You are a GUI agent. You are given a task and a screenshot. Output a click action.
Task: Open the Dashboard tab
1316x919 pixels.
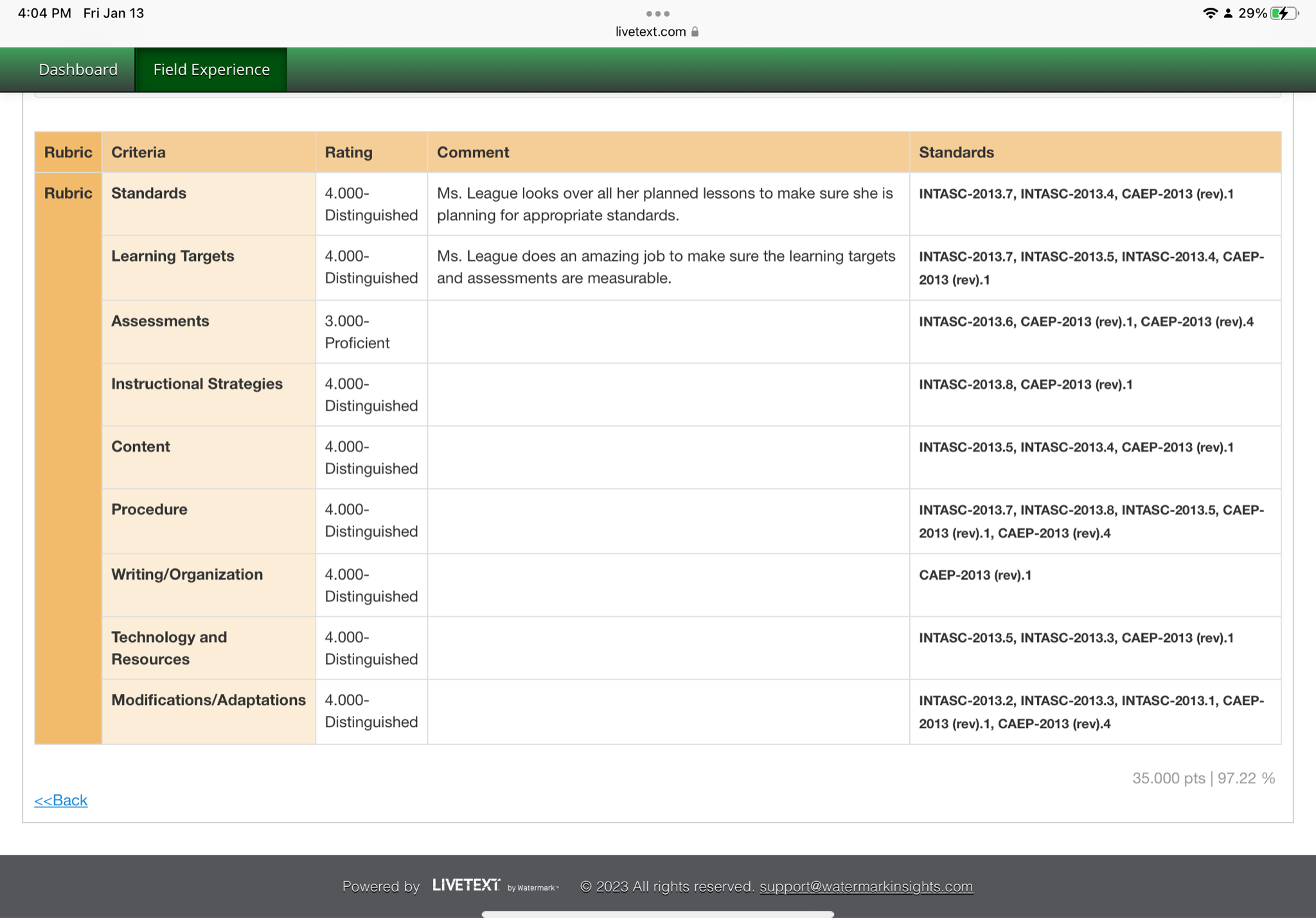pos(78,69)
